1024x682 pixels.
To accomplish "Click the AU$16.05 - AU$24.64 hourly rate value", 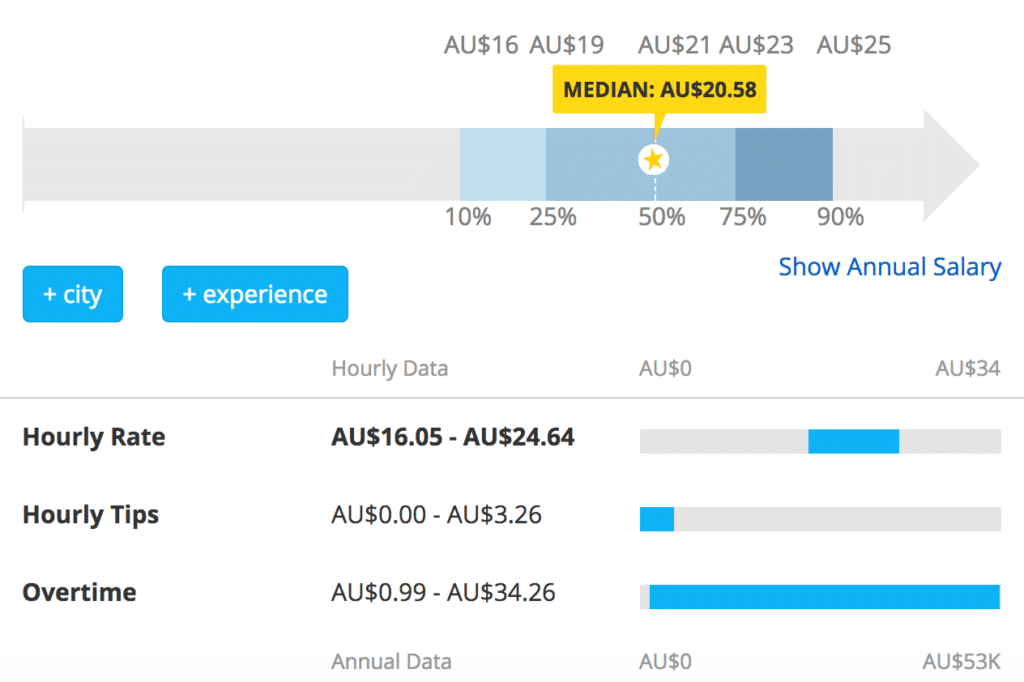I will [452, 437].
